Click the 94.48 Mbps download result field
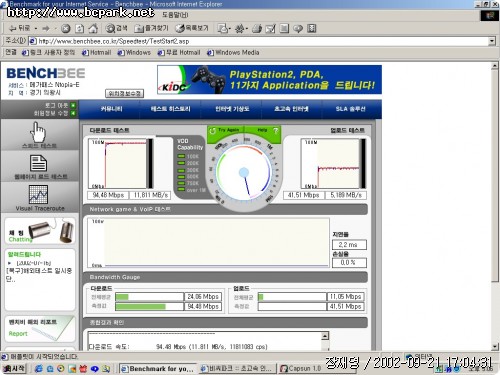Screen dimensions: 500x375 [x=108, y=195]
